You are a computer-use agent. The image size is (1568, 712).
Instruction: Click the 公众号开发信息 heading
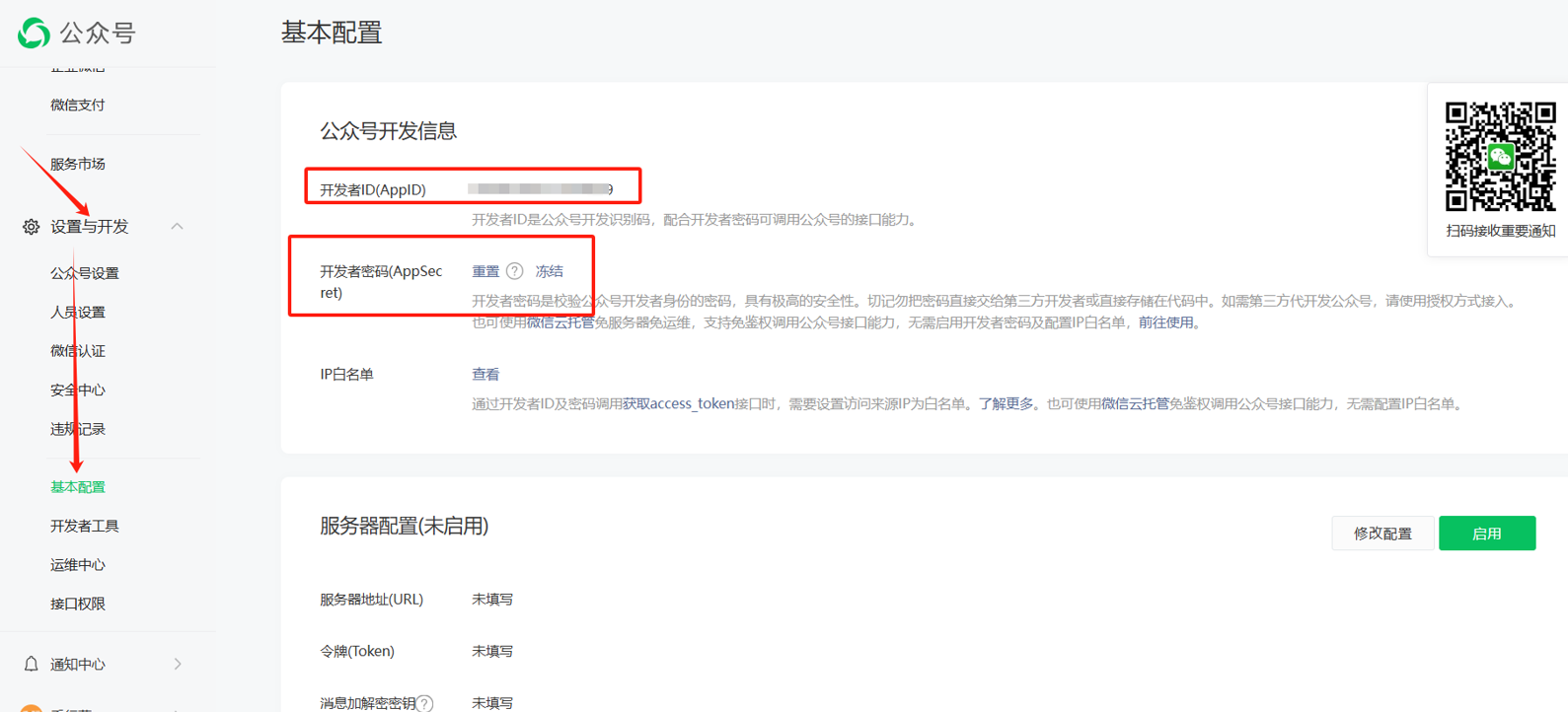tap(388, 131)
